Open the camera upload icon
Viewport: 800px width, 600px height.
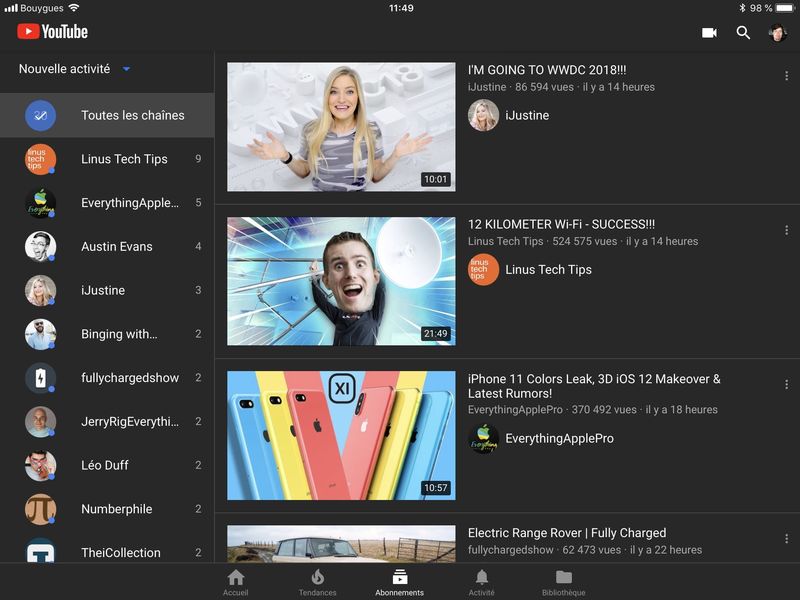[x=709, y=33]
